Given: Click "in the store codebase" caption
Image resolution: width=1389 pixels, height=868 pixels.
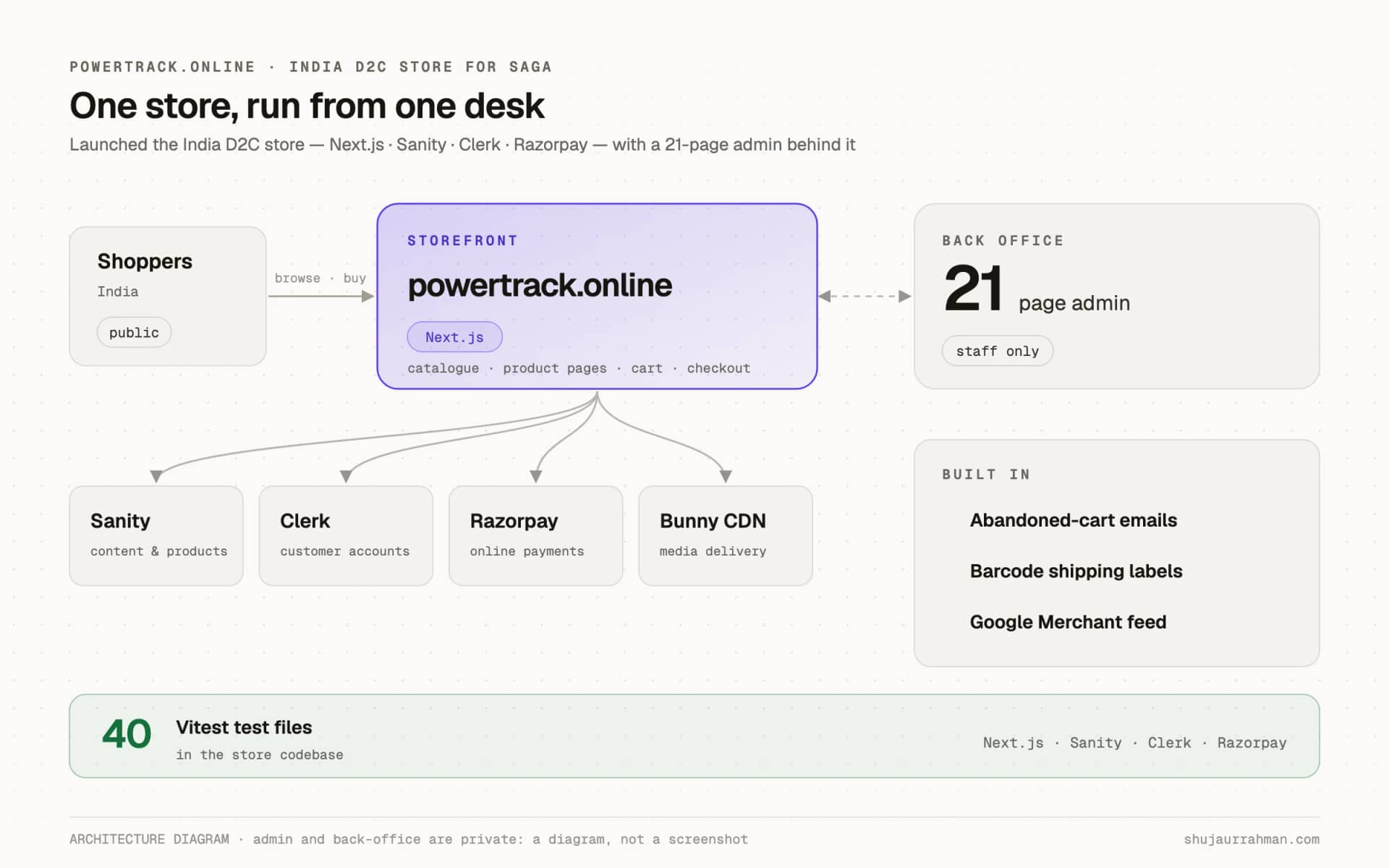Looking at the screenshot, I should (260, 754).
